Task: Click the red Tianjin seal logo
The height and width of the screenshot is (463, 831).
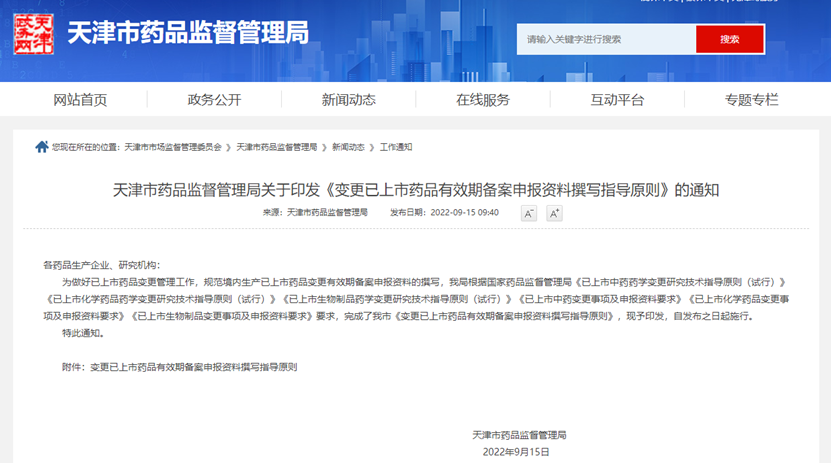Action: point(34,34)
